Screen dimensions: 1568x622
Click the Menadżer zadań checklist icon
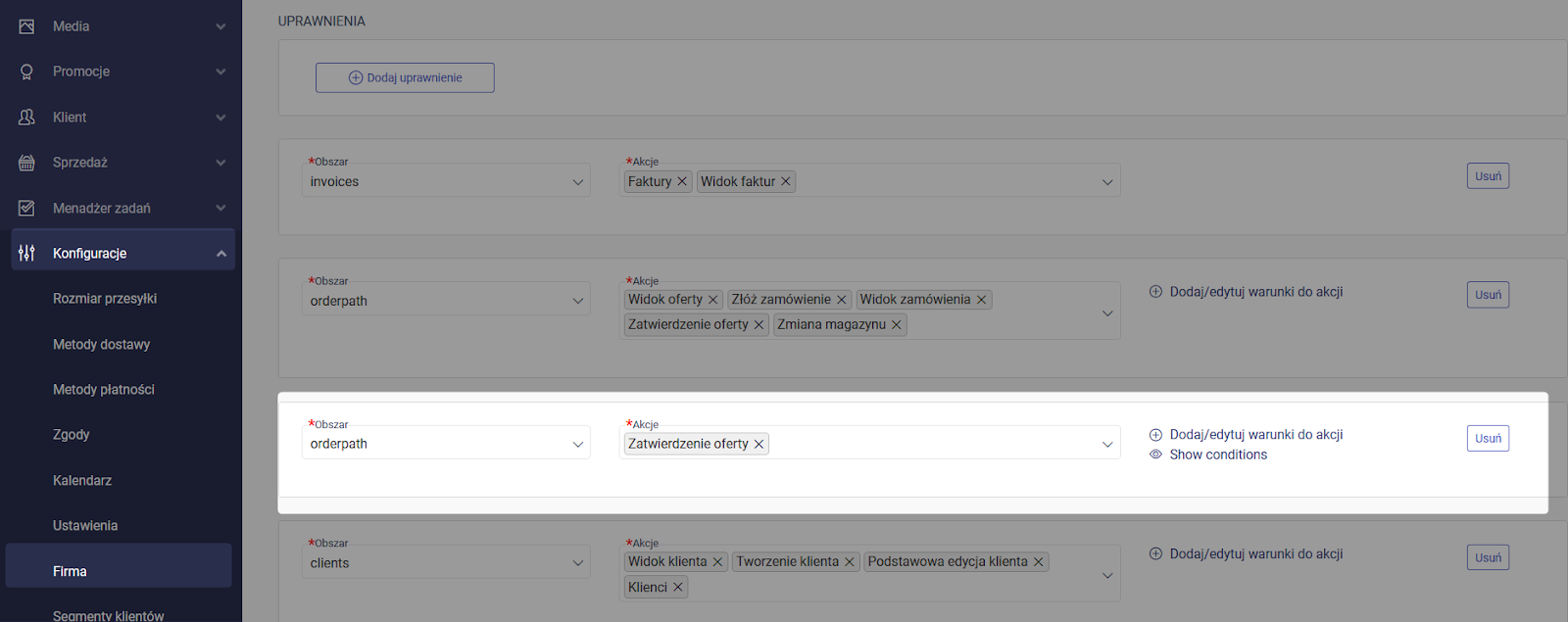tap(26, 209)
